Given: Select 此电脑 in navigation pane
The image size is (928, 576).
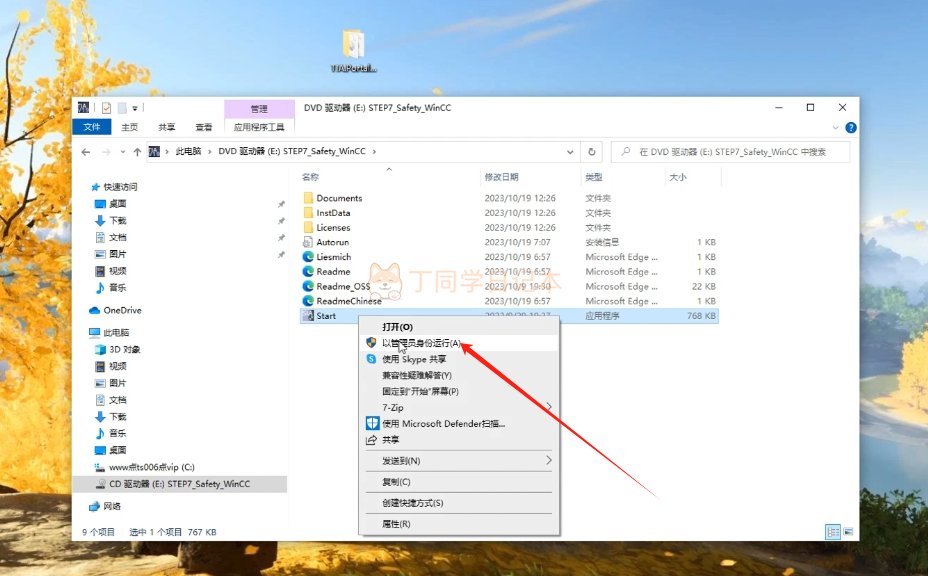Looking at the screenshot, I should click(115, 333).
